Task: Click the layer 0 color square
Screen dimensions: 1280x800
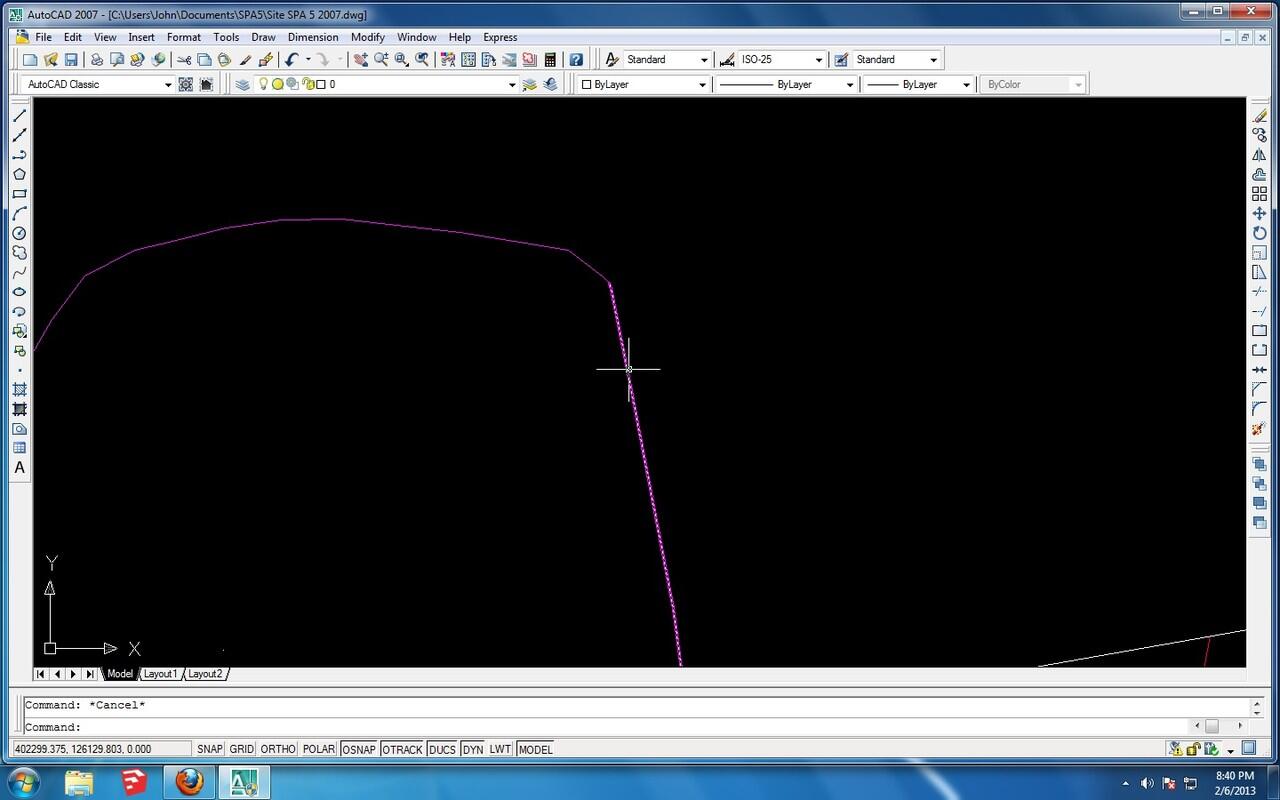Action: pos(322,85)
